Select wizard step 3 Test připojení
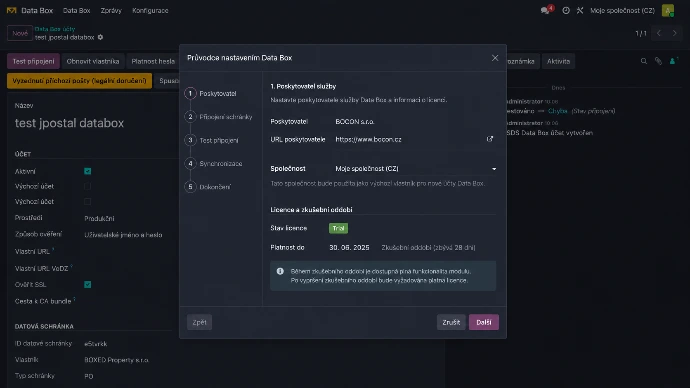The height and width of the screenshot is (388, 690). point(212,140)
